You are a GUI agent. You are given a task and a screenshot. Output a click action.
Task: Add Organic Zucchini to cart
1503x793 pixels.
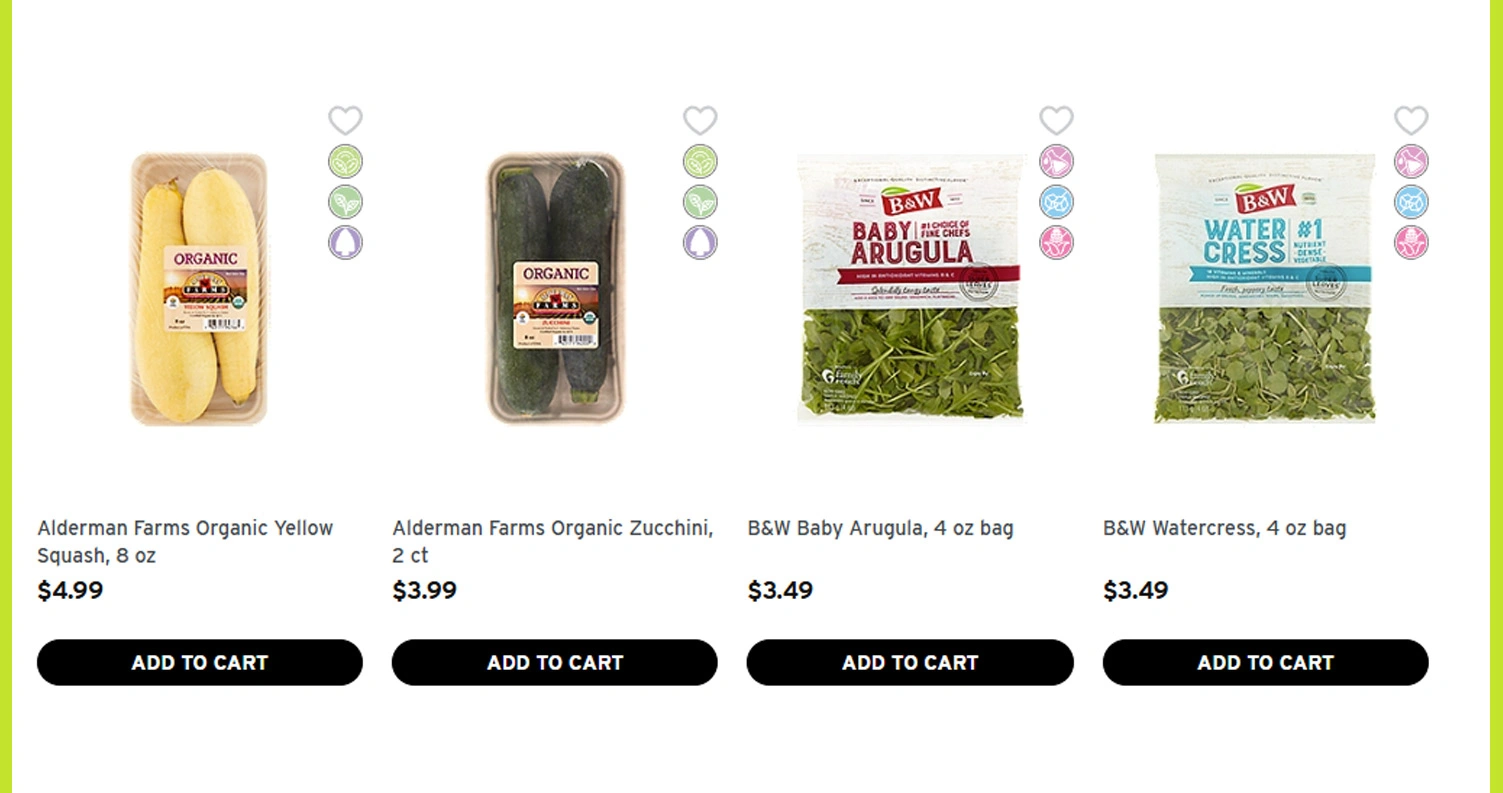(555, 662)
